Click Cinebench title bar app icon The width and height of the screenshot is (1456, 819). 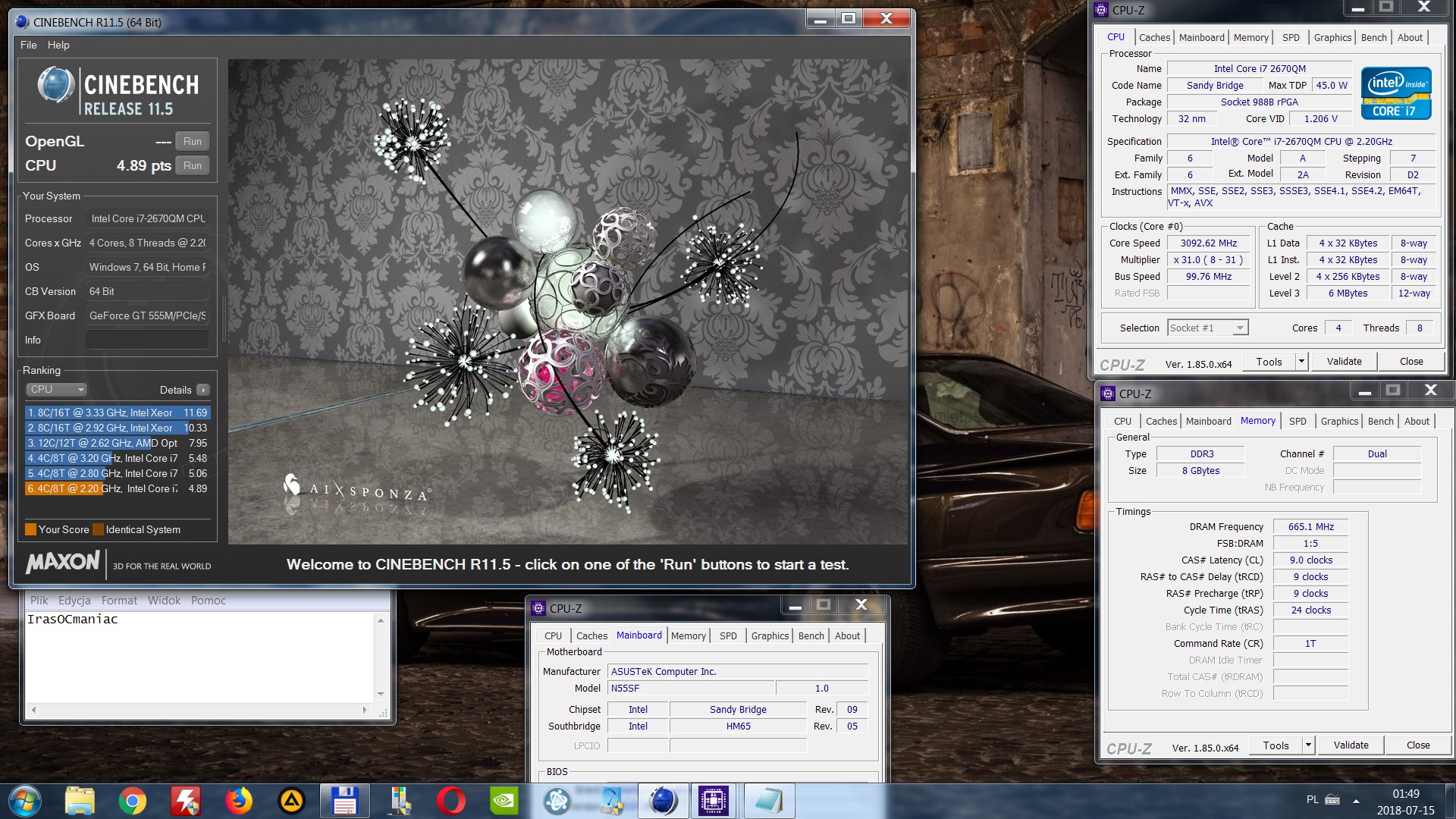pyautogui.click(x=23, y=22)
